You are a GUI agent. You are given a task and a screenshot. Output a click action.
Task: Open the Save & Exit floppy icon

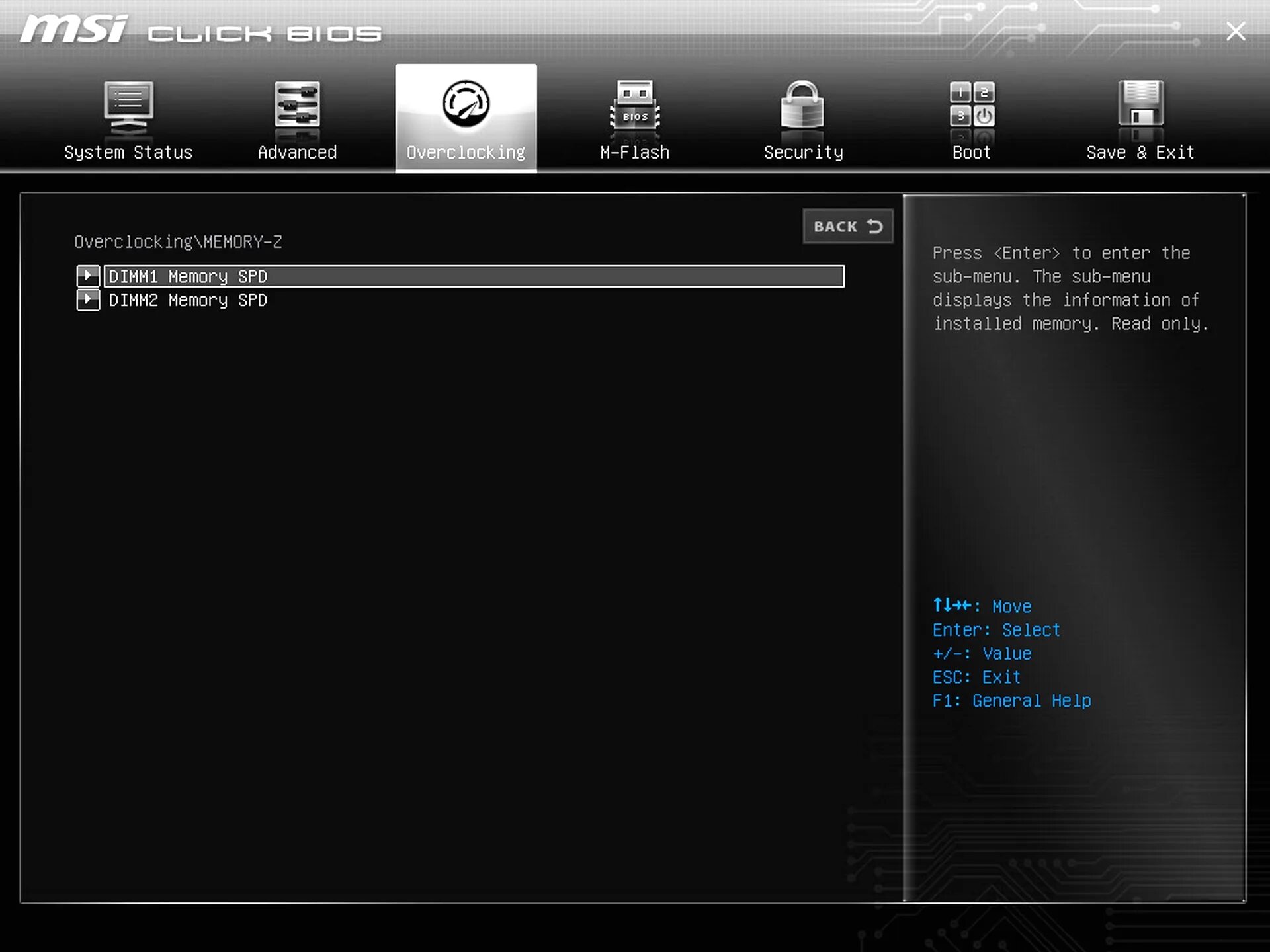pyautogui.click(x=1141, y=104)
